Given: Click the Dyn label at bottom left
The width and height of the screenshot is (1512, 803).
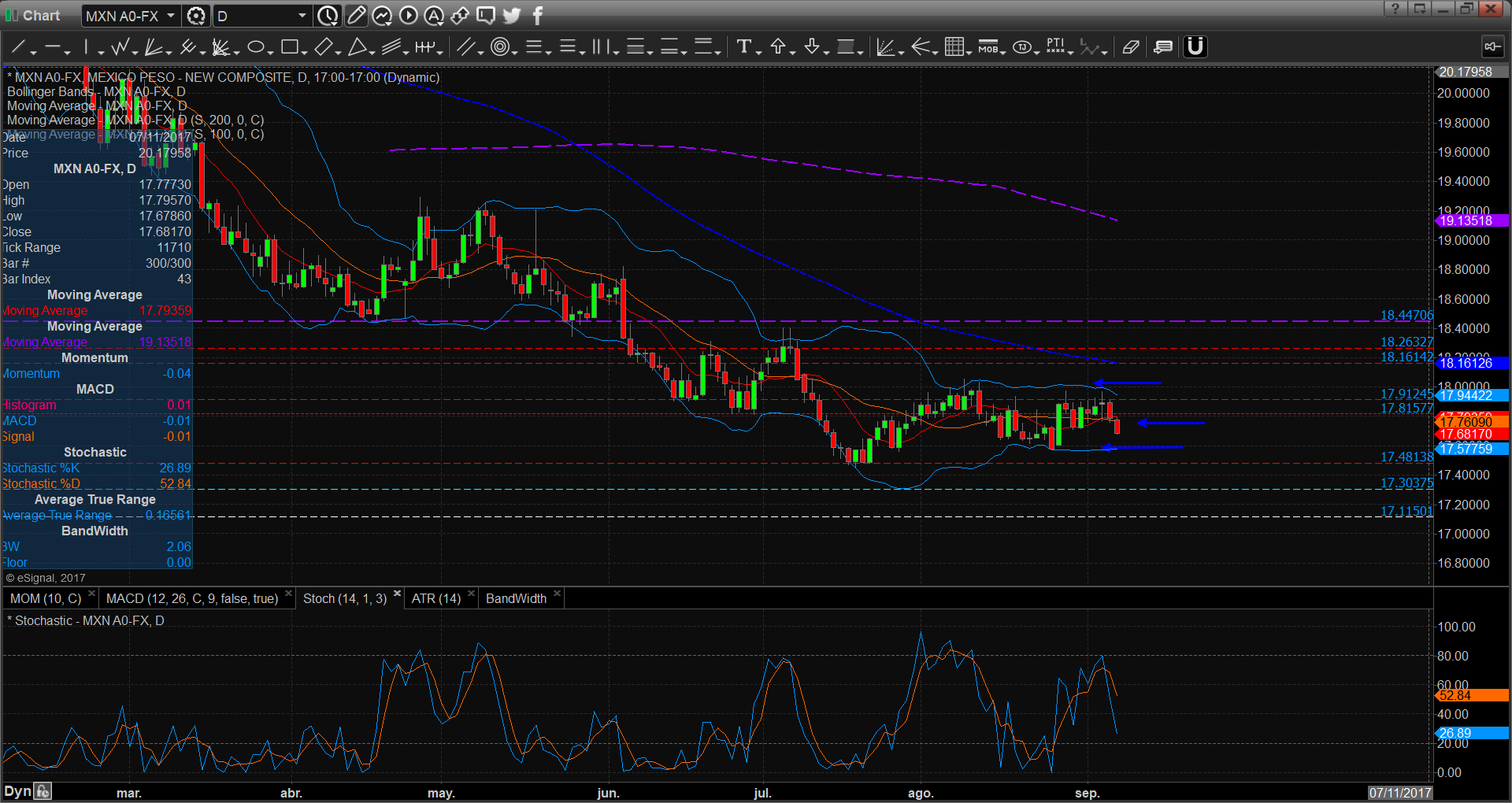Looking at the screenshot, I should (x=17, y=791).
